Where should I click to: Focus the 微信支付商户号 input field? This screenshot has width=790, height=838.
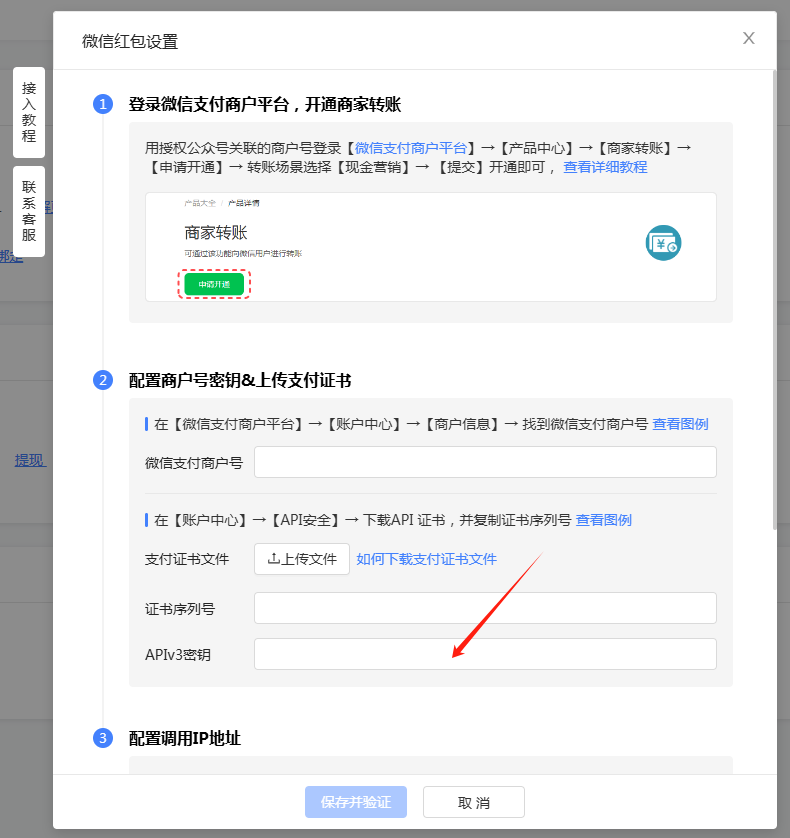tap(485, 462)
